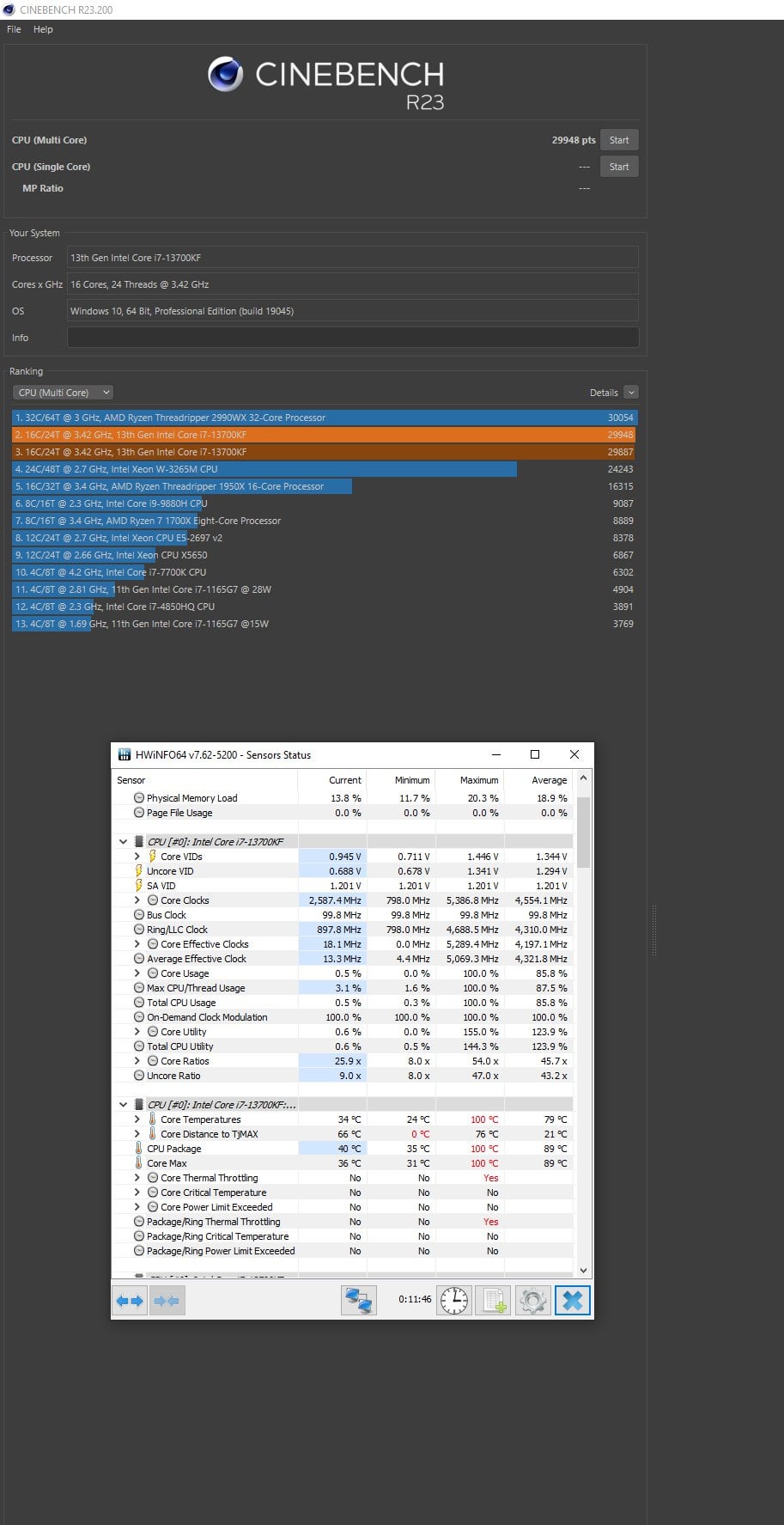
Task: Expand the Core Usage row
Action: tap(137, 973)
